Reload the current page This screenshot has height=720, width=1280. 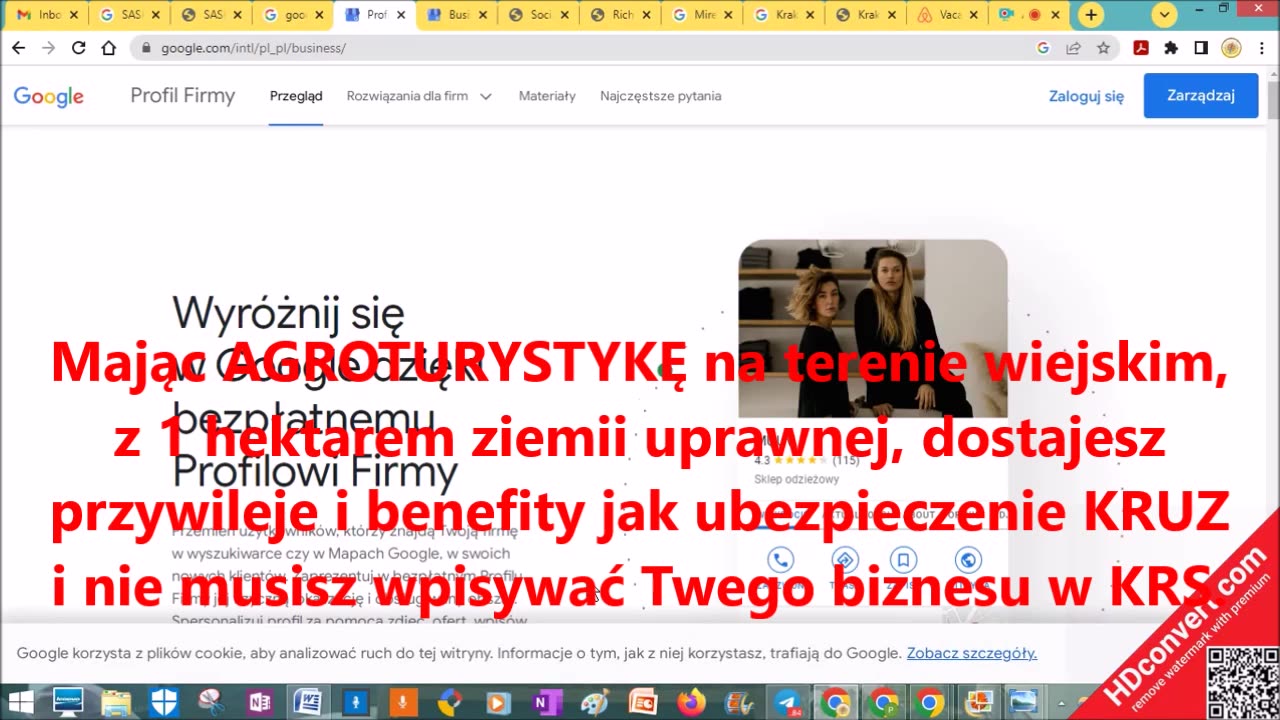pyautogui.click(x=78, y=48)
